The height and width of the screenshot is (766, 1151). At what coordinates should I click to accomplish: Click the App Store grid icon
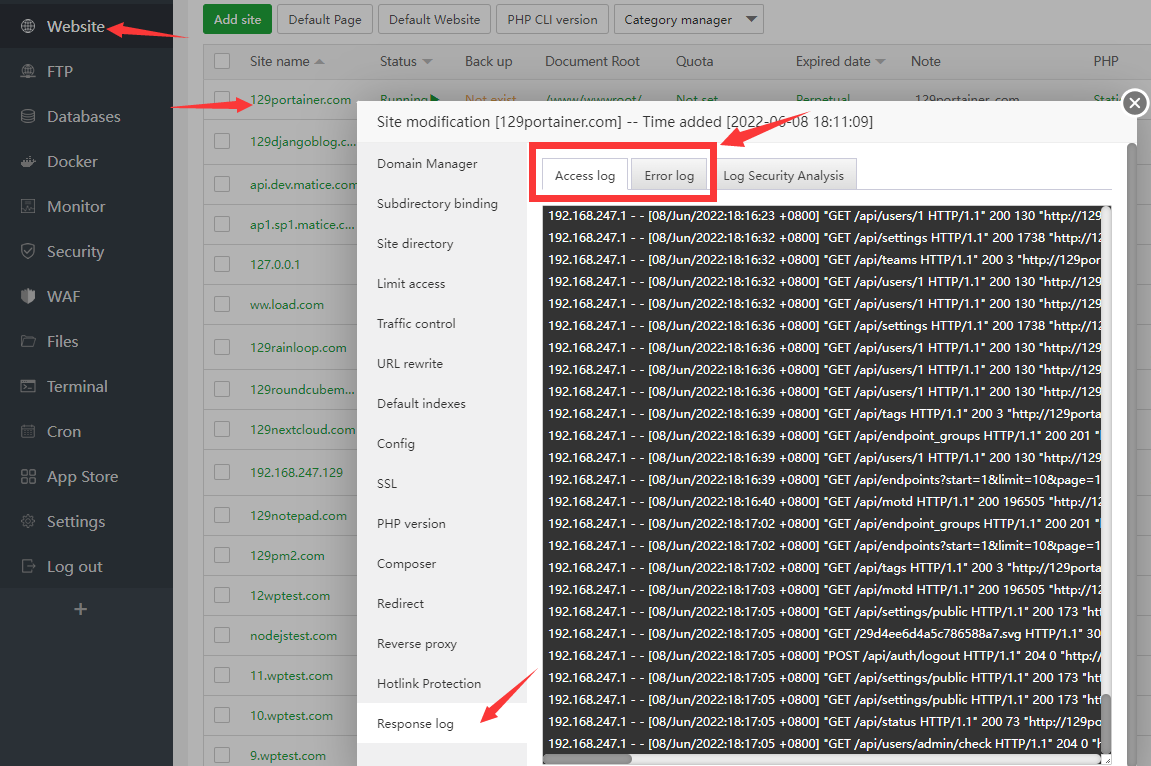coord(28,477)
